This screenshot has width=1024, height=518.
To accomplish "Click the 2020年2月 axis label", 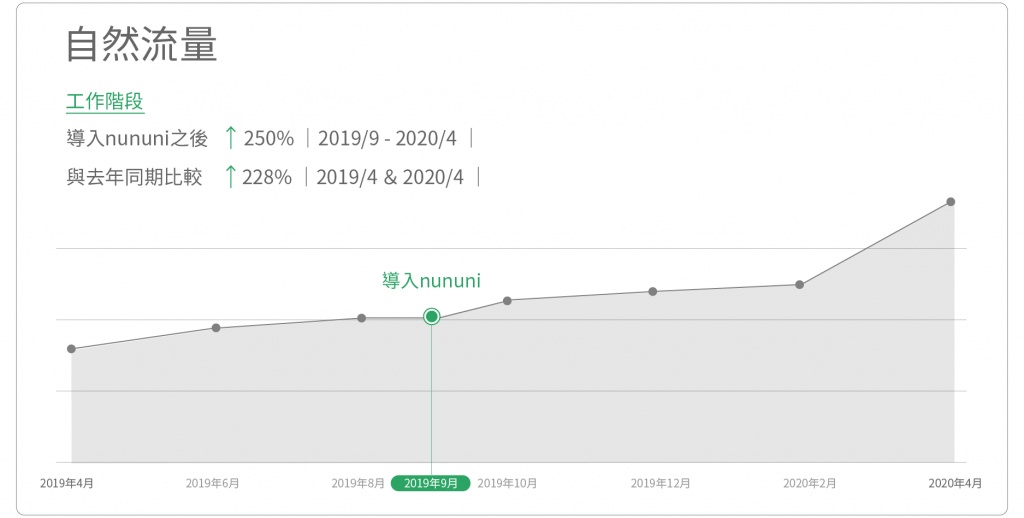I will pos(810,483).
